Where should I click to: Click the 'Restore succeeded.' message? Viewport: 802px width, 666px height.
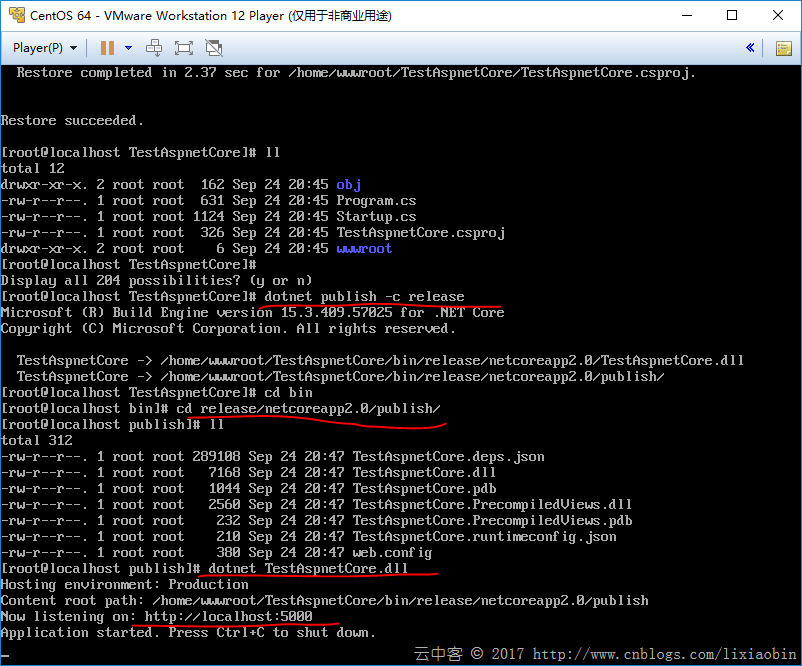pyautogui.click(x=72, y=121)
